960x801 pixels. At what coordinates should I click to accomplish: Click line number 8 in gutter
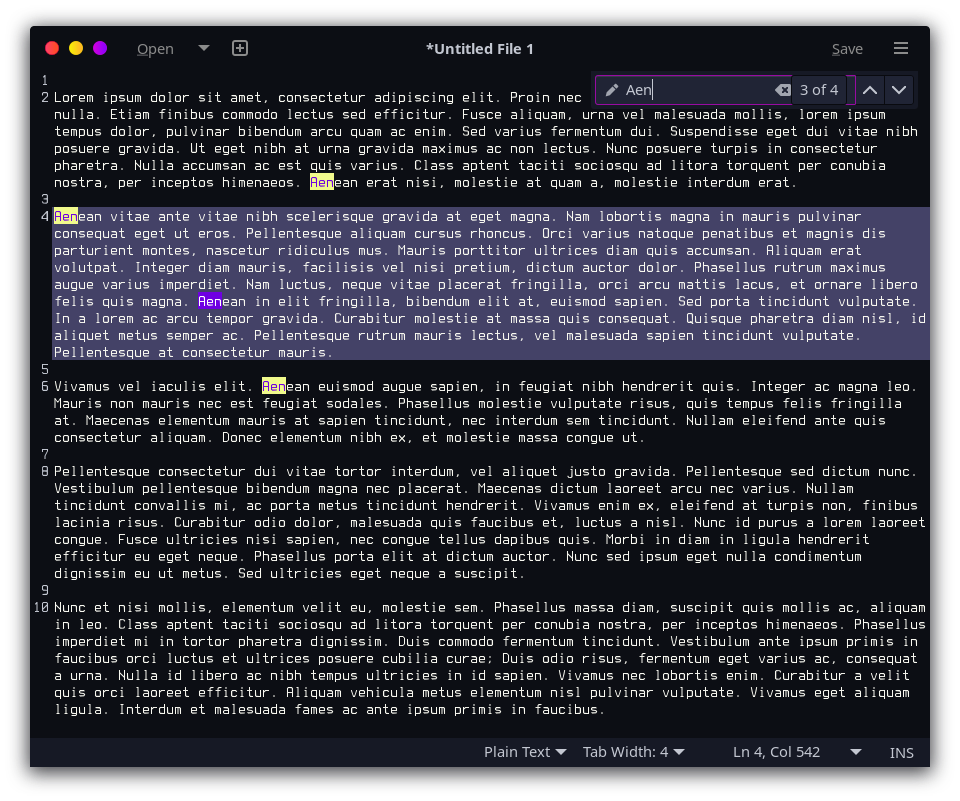point(45,472)
